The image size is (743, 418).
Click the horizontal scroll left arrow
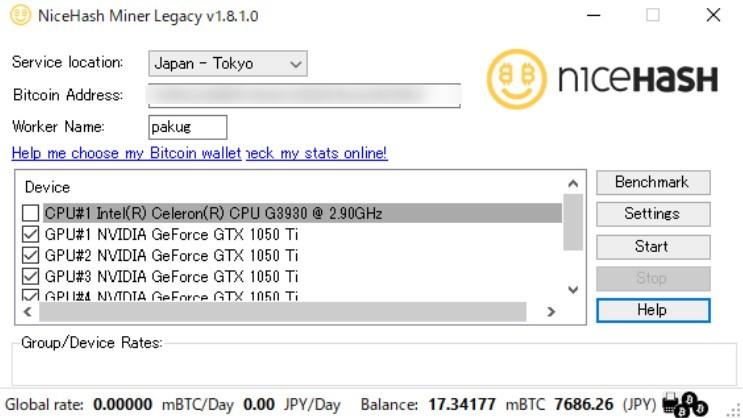point(27,312)
